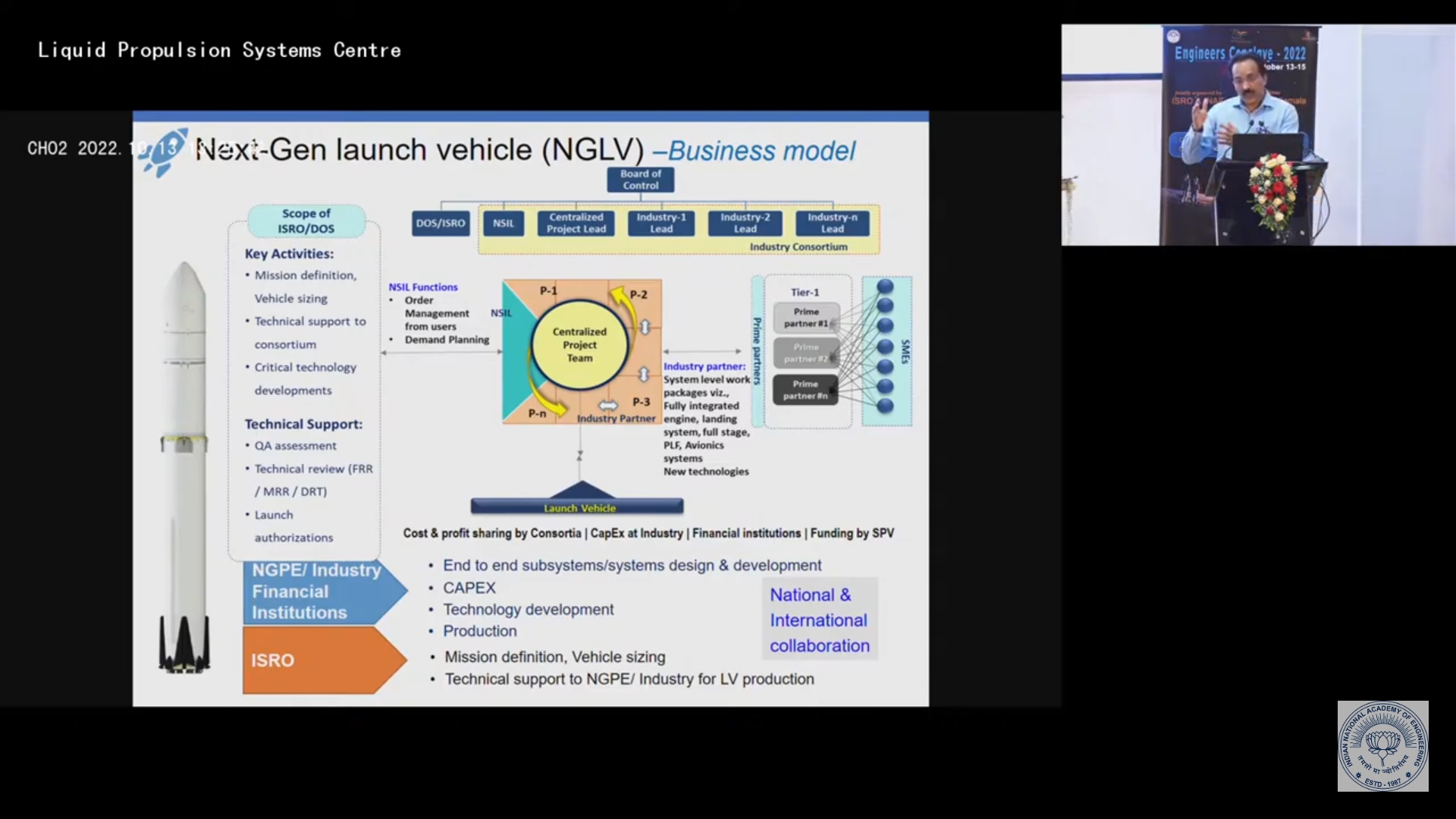Click the Centralized Project Team circle
1456x819 pixels.
point(579,345)
